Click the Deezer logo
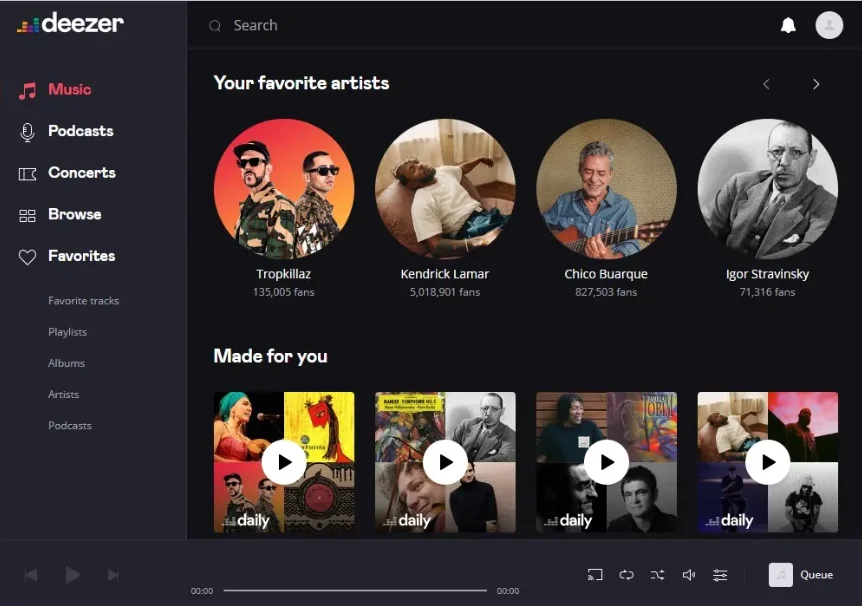862x607 pixels. 70,23
